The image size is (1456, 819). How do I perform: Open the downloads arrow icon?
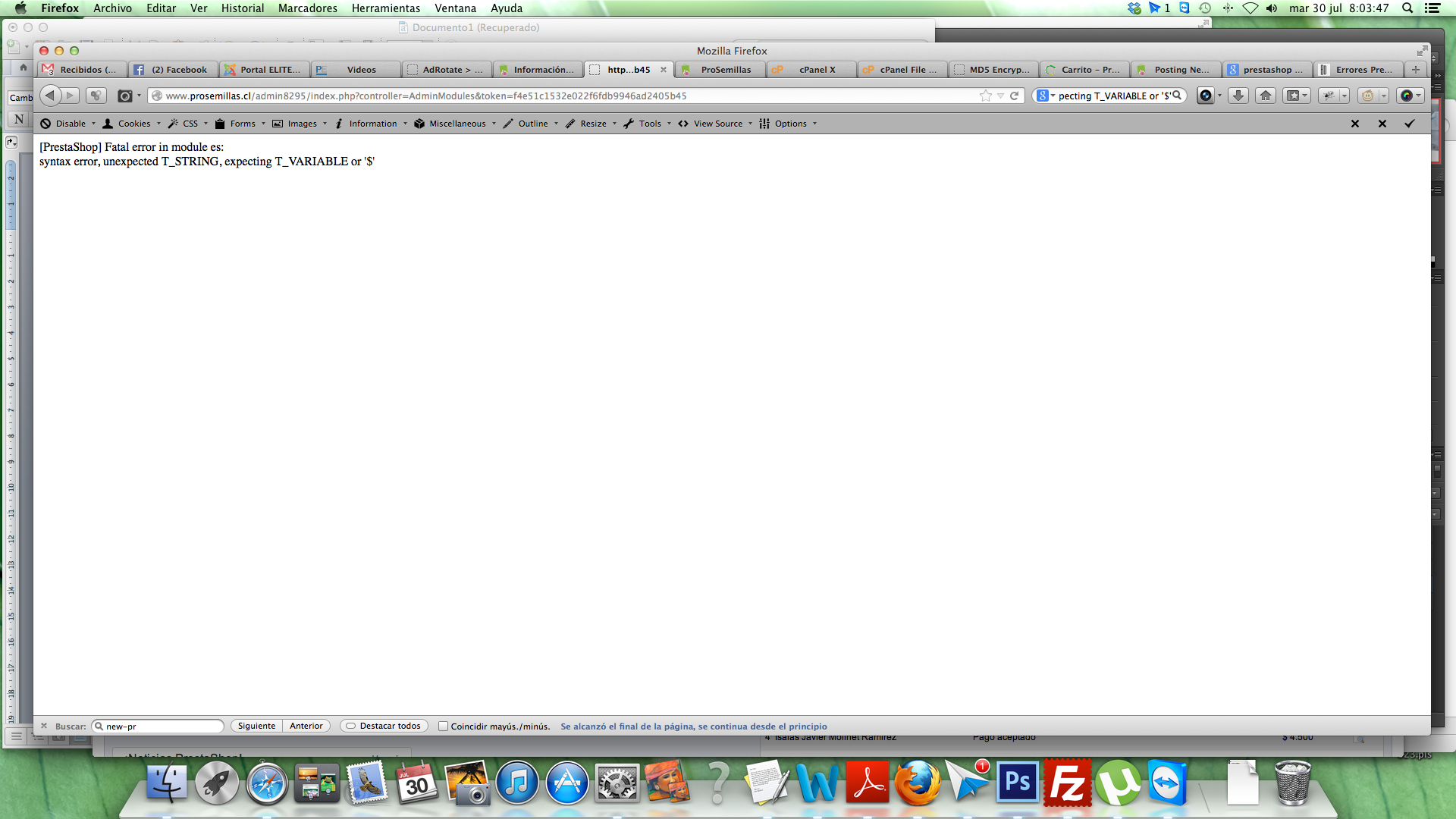1238,96
